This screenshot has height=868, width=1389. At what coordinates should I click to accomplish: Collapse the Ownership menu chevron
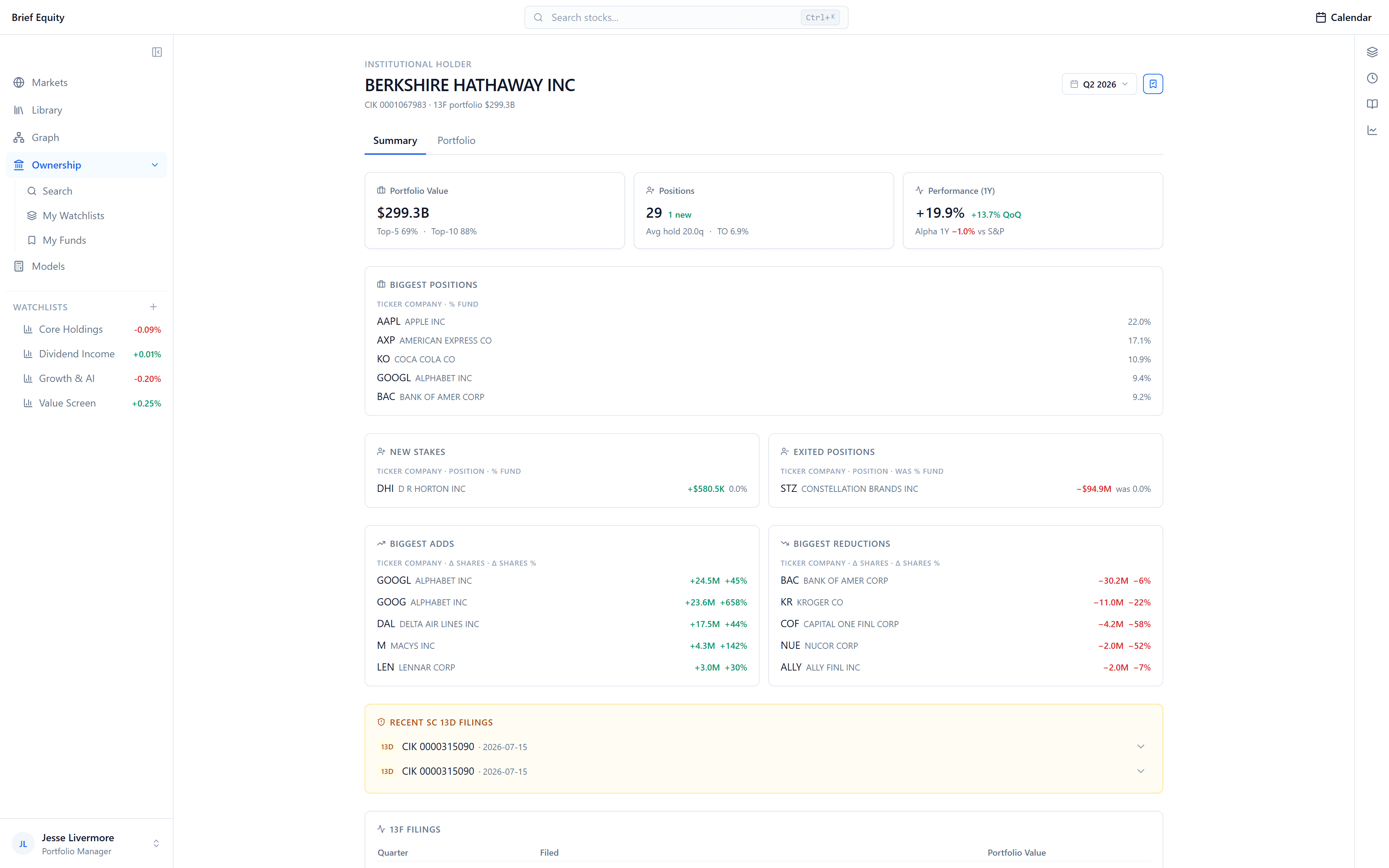click(154, 165)
